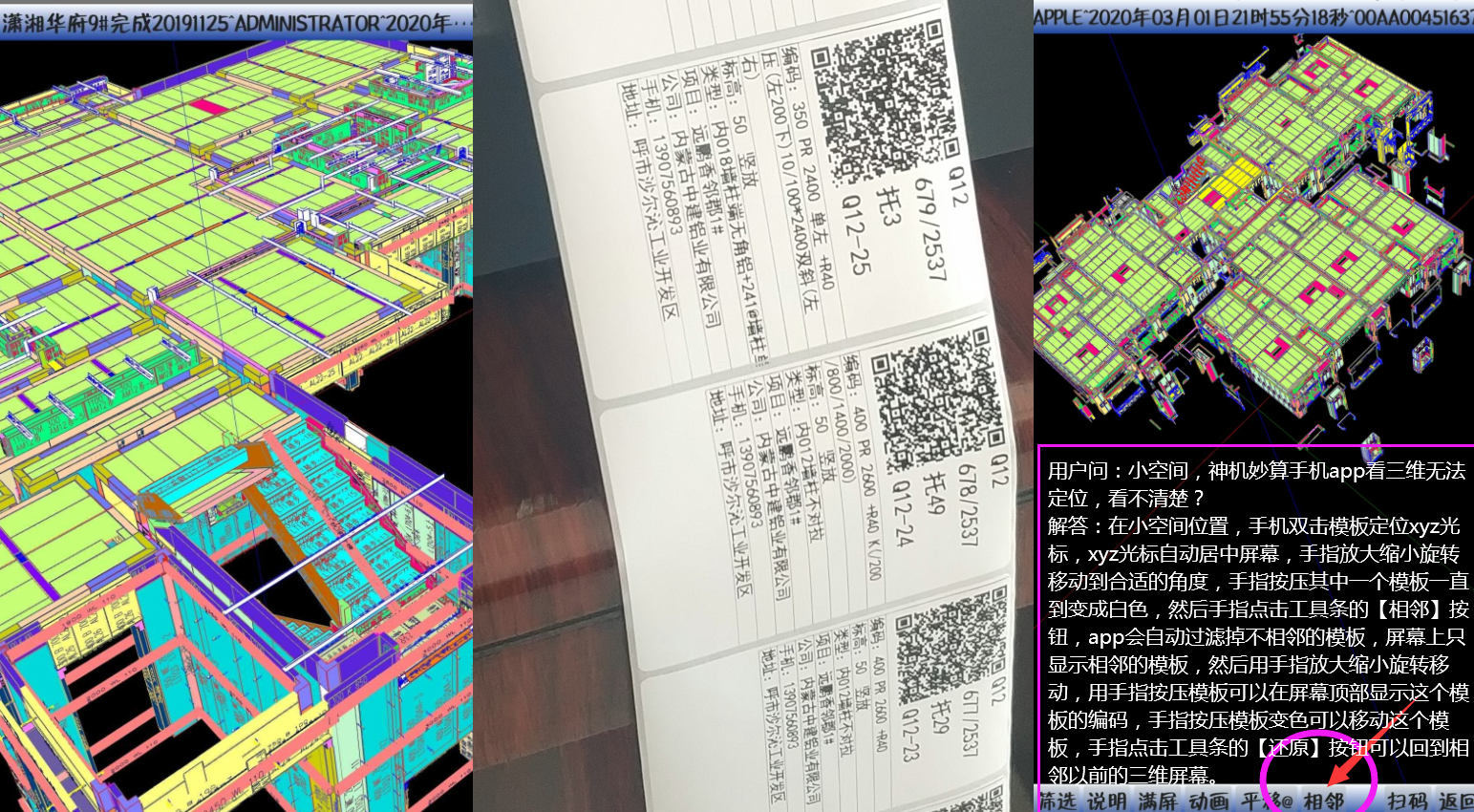Image resolution: width=1474 pixels, height=812 pixels.
Task: Switch to 满屏 full-screen view
Action: [1158, 801]
